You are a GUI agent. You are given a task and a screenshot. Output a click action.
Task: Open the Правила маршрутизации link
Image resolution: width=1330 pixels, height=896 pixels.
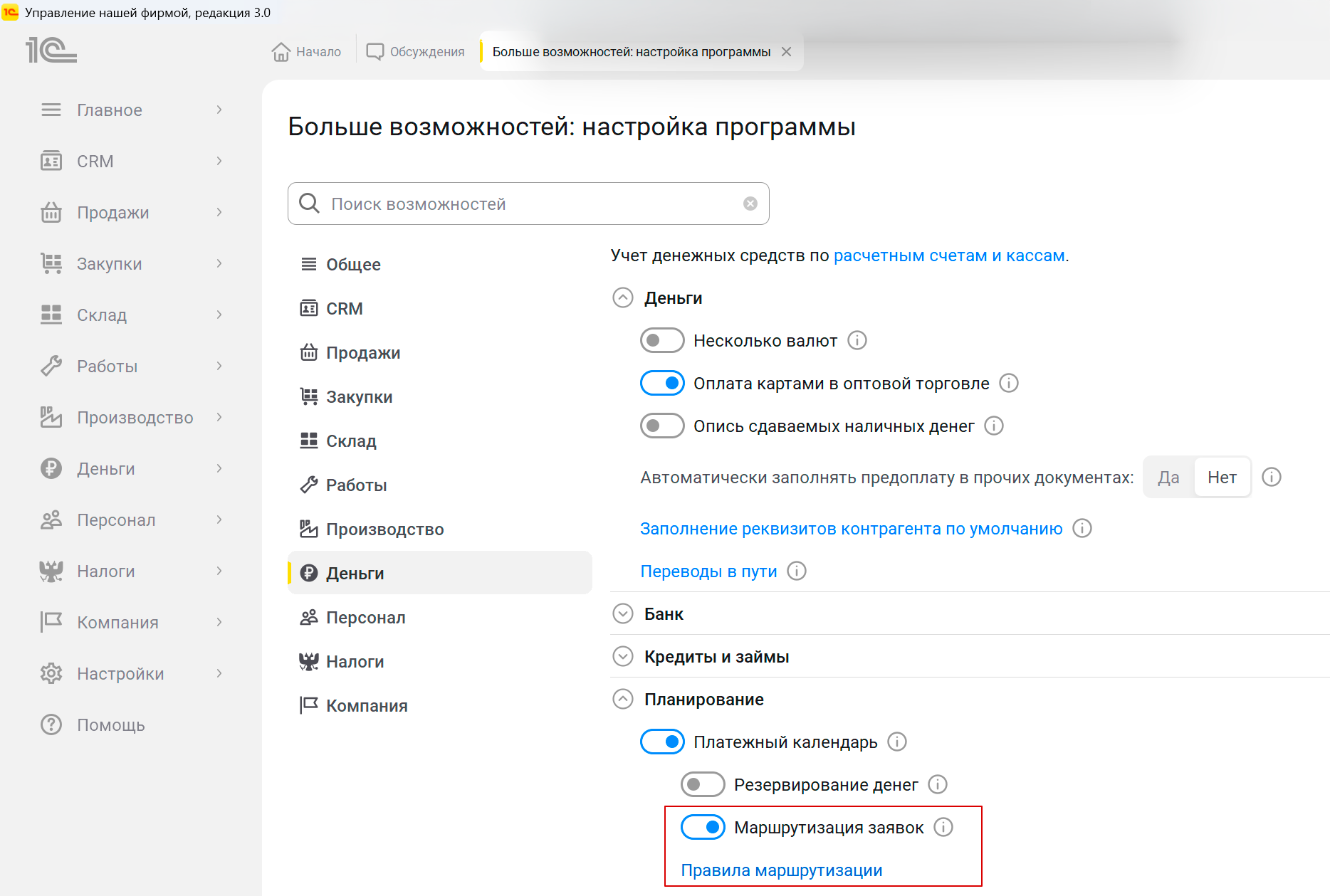pyautogui.click(x=782, y=870)
